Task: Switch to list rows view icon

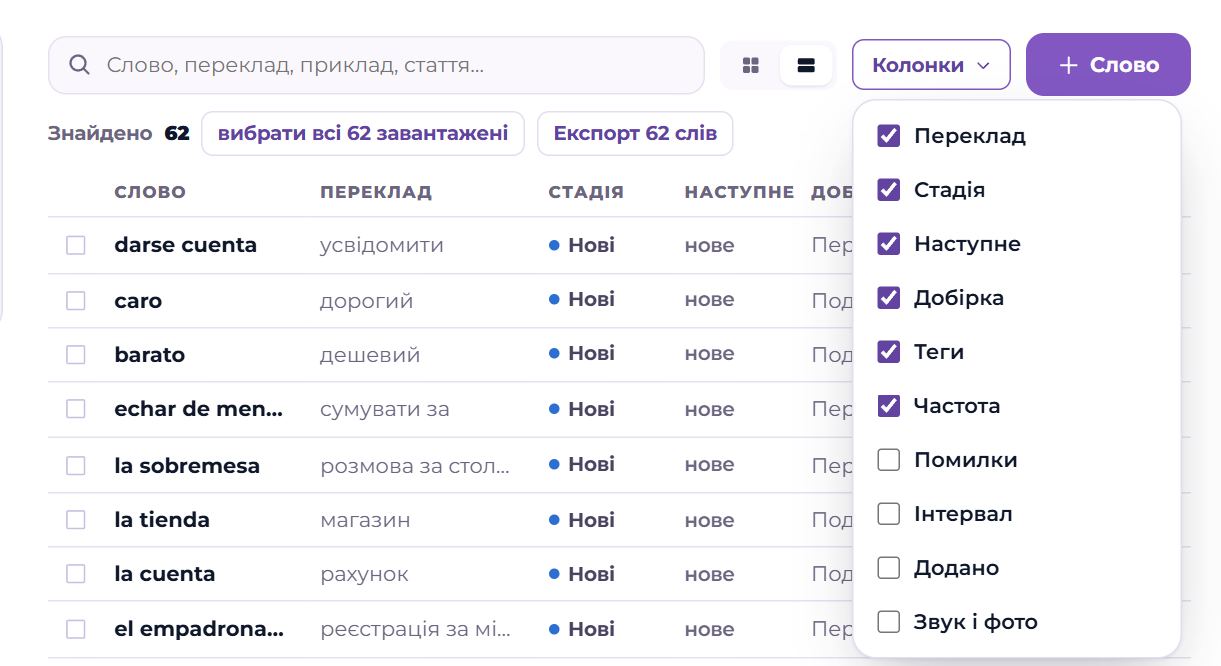Action: pos(806,66)
